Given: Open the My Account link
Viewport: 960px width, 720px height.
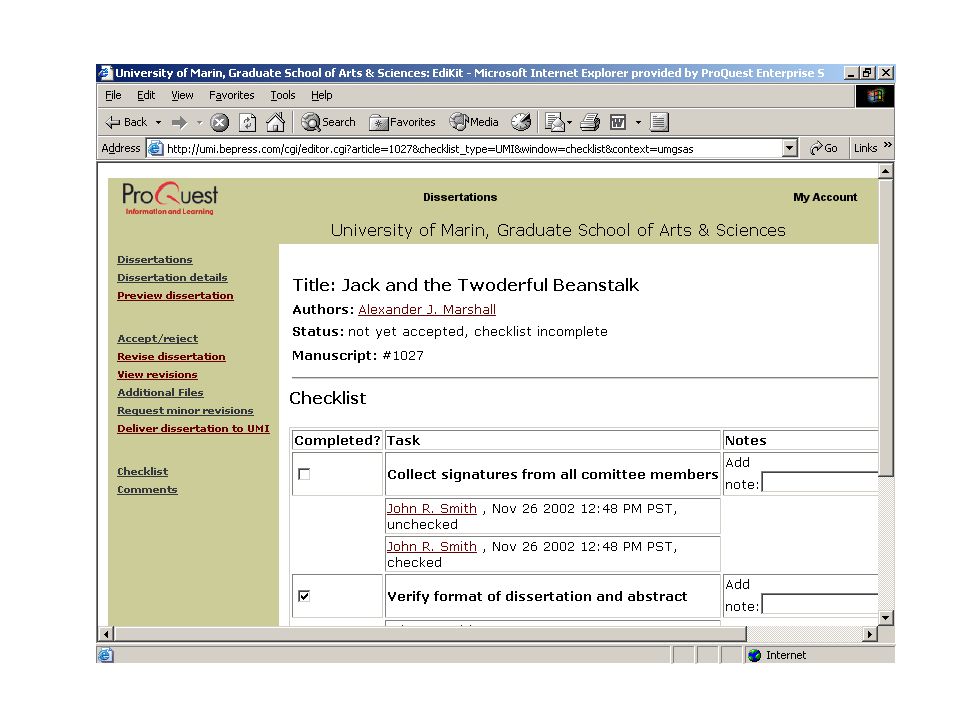Looking at the screenshot, I should (825, 197).
